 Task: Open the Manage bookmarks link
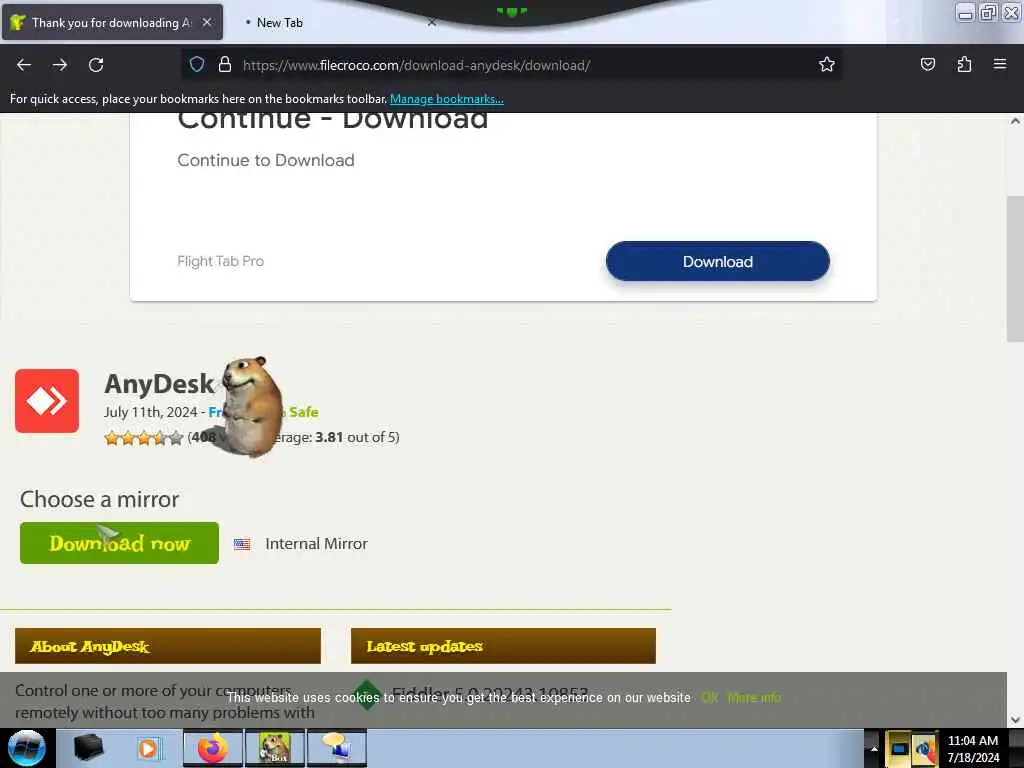click(x=447, y=99)
